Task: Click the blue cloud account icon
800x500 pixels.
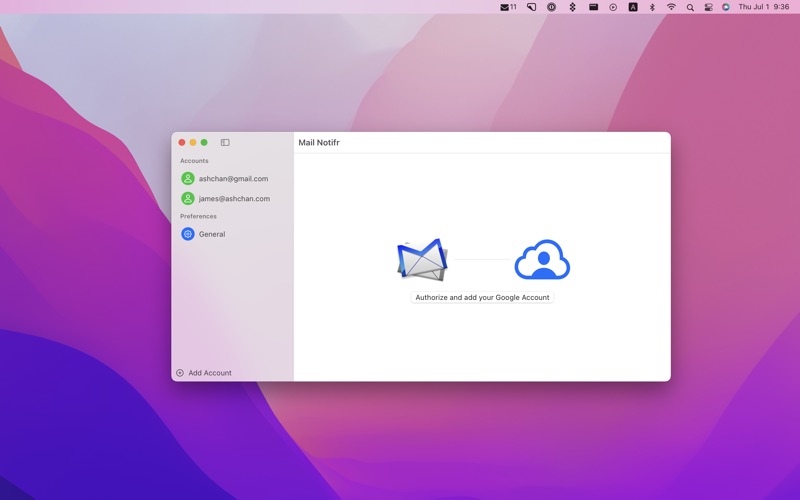Action: (x=542, y=260)
